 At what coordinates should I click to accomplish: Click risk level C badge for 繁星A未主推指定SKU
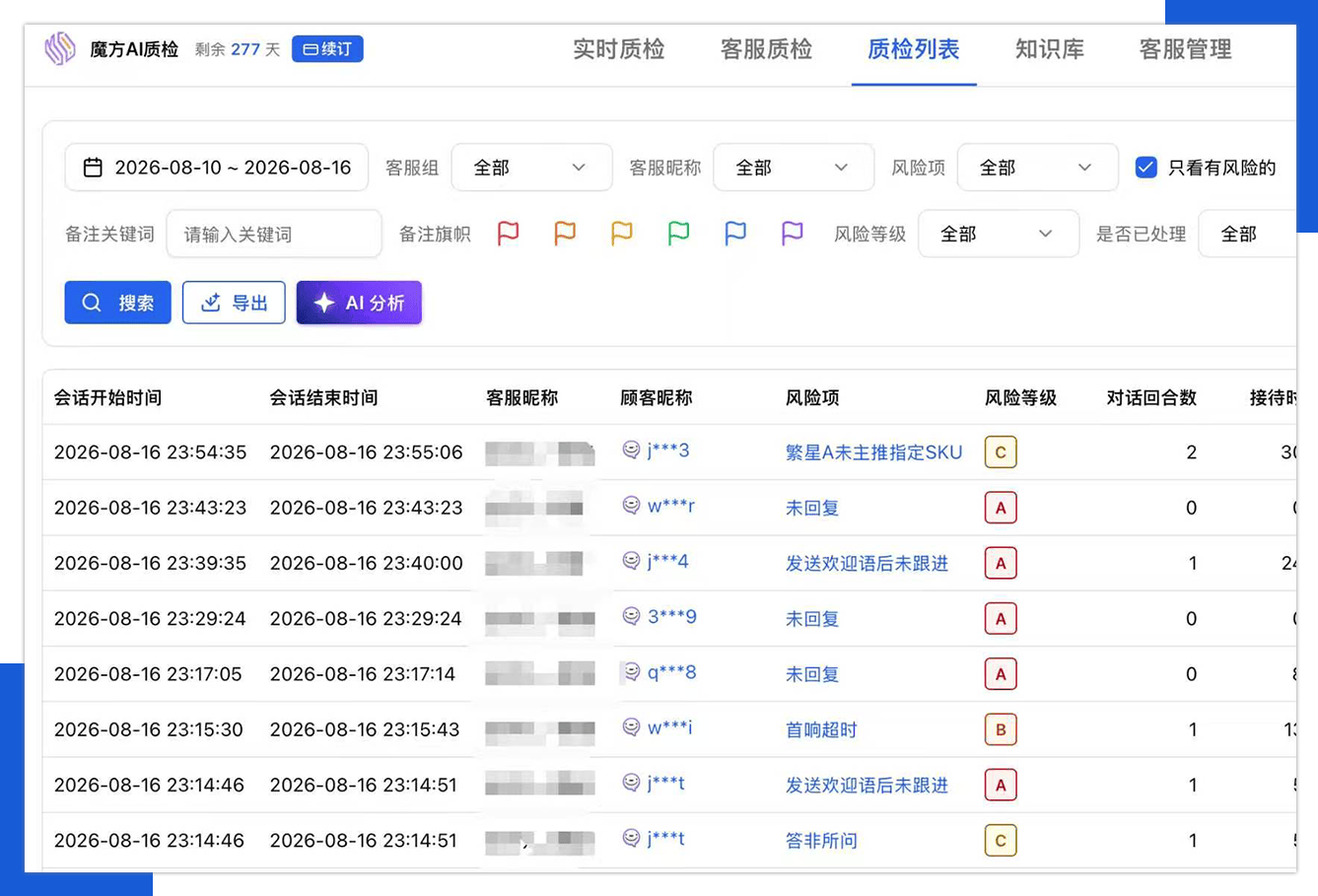pos(1001,452)
